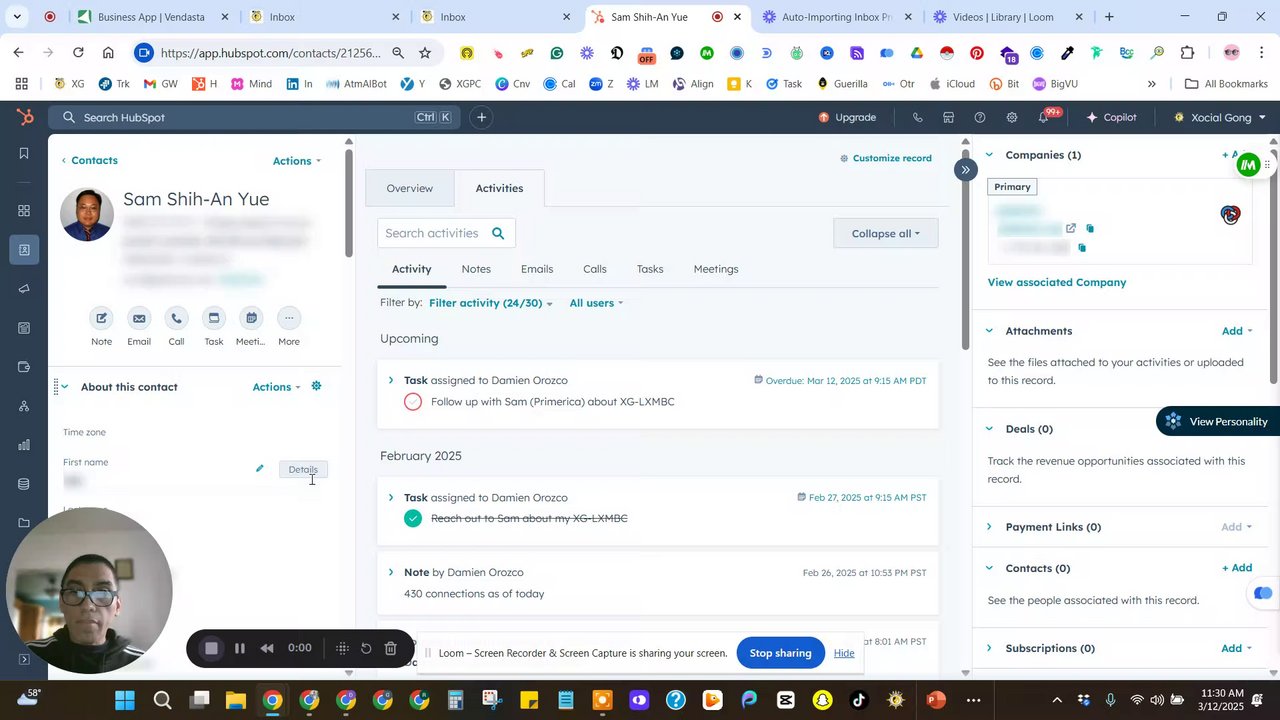Expand the overdue task assigned to Damien Orozco
Image resolution: width=1280 pixels, height=720 pixels.
point(391,380)
